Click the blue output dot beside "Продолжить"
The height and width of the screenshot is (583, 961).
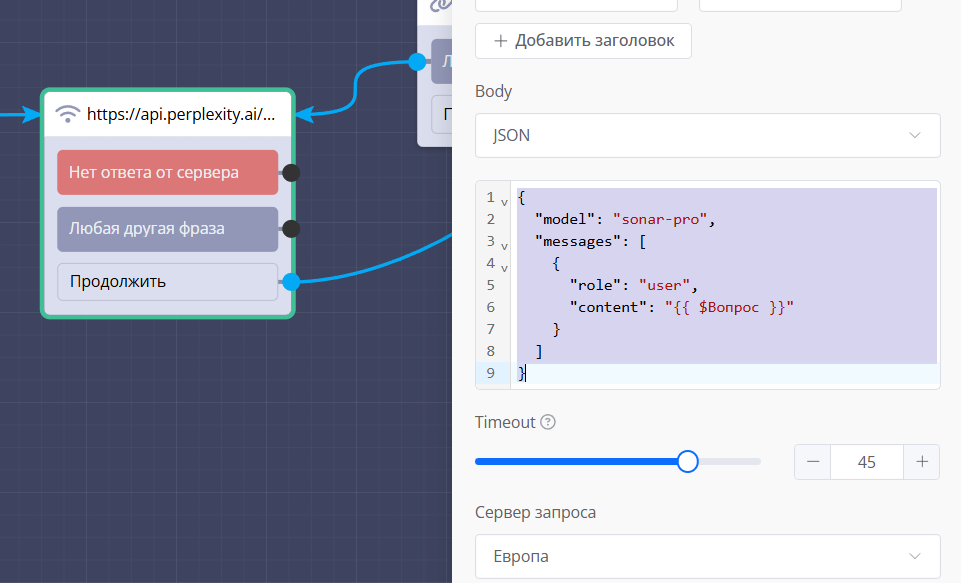point(291,282)
